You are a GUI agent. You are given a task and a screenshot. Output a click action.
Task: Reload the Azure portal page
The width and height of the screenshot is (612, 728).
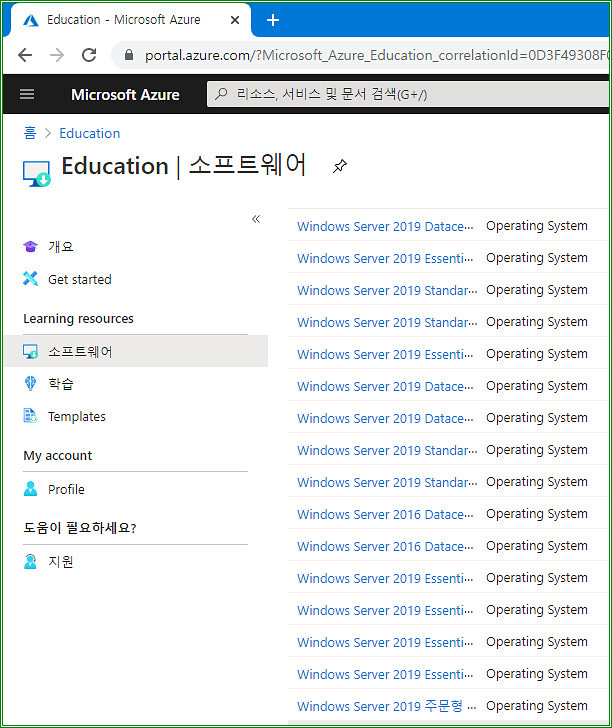point(89,55)
